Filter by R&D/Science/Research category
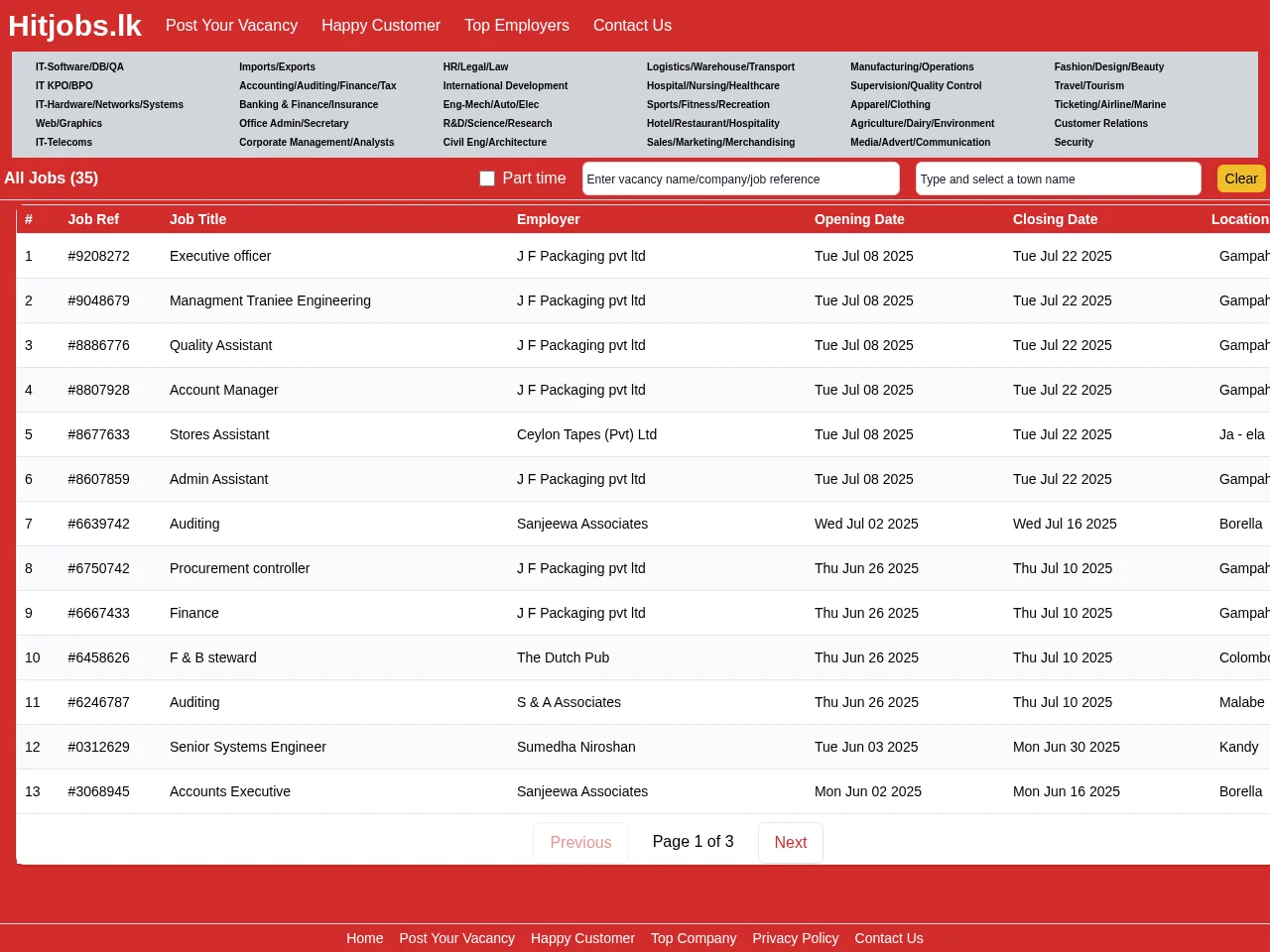 tap(497, 123)
